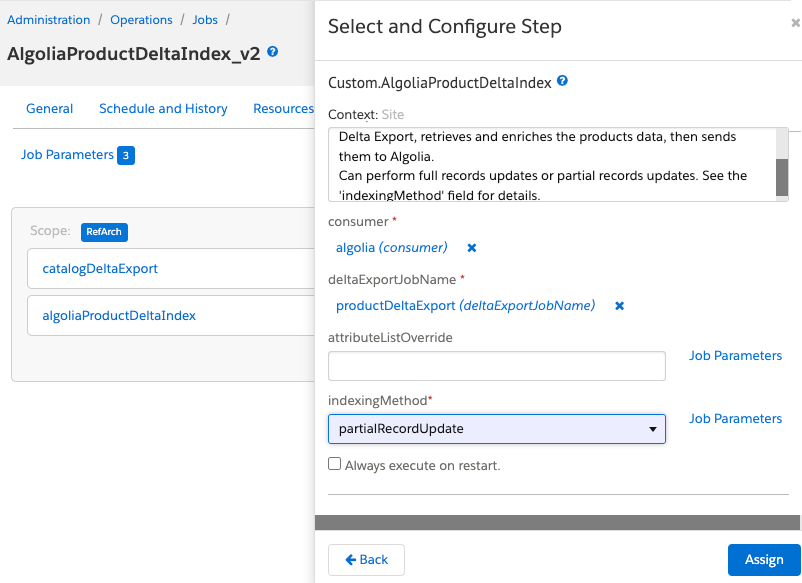The image size is (802, 583).
Task: Click the Job Parameters count badge
Action: point(129,154)
